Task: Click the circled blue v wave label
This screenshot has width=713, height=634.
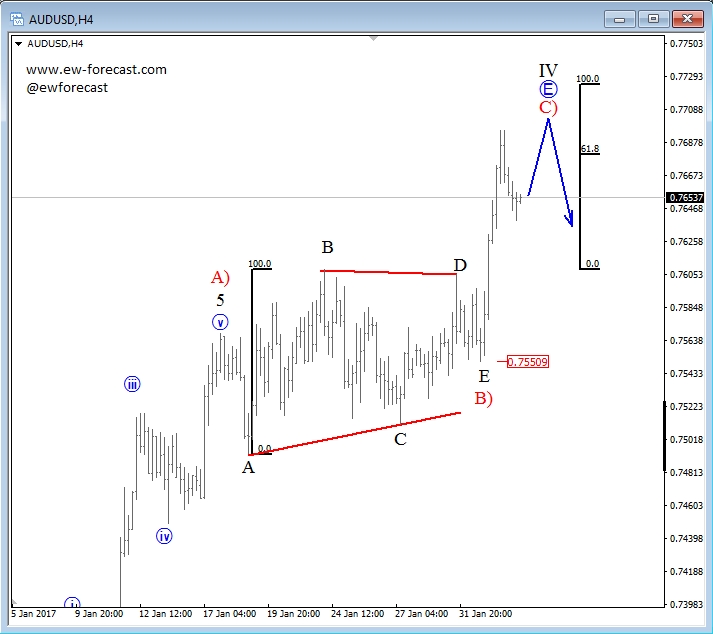Action: (x=220, y=322)
